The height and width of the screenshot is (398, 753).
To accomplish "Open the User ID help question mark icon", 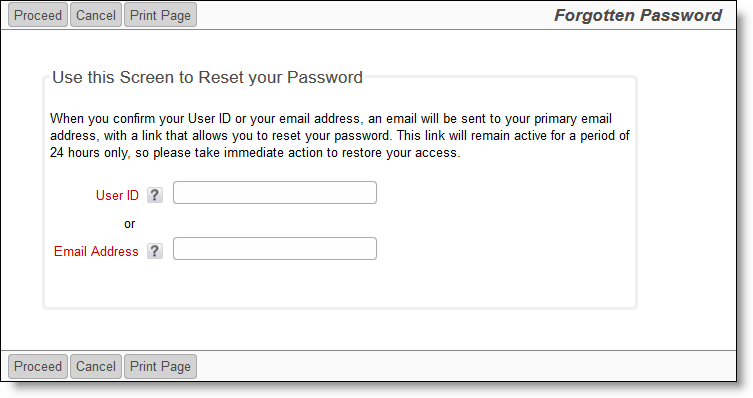I will (155, 195).
